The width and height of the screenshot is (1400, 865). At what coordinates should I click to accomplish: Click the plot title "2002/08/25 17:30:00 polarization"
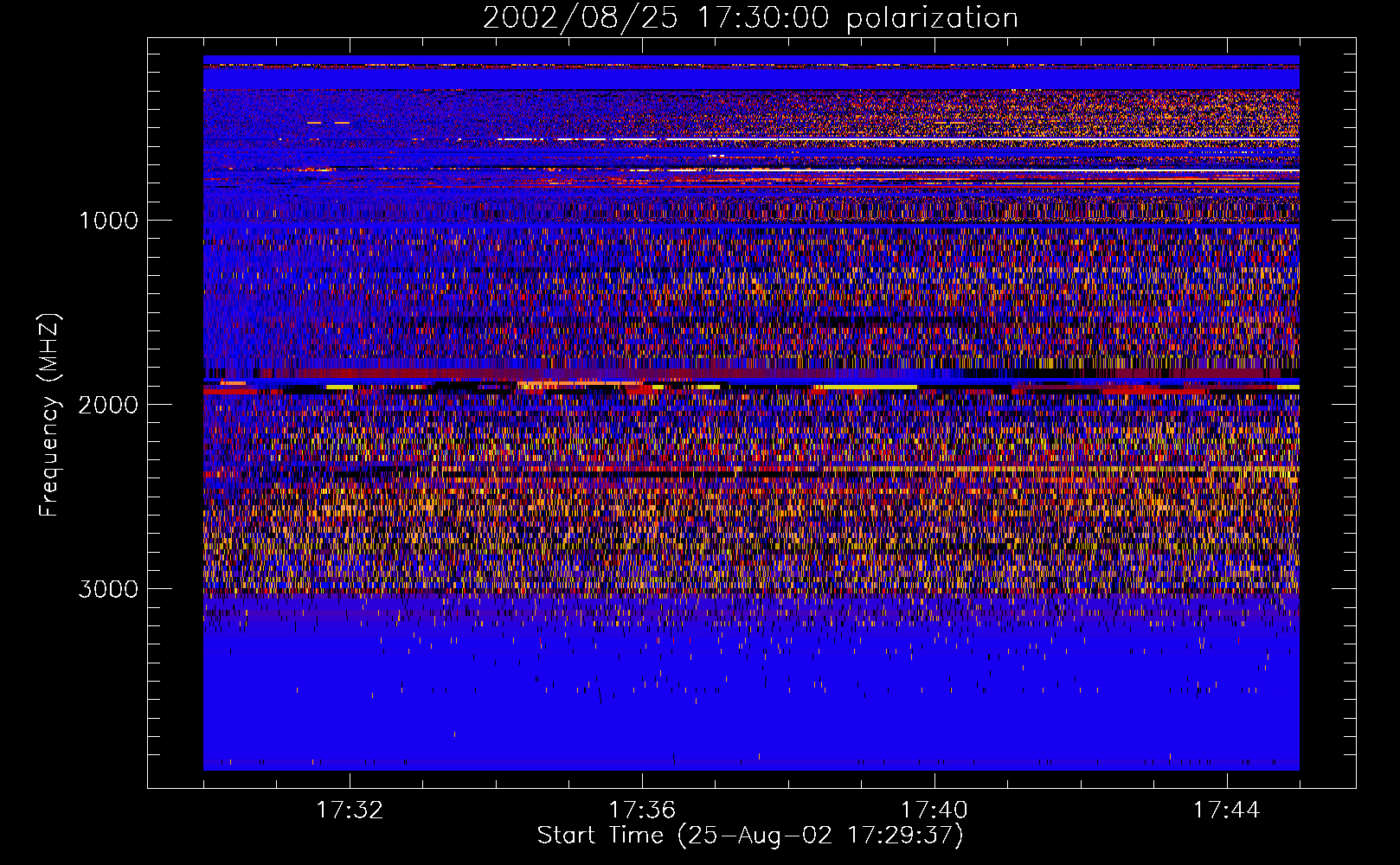[x=750, y=18]
